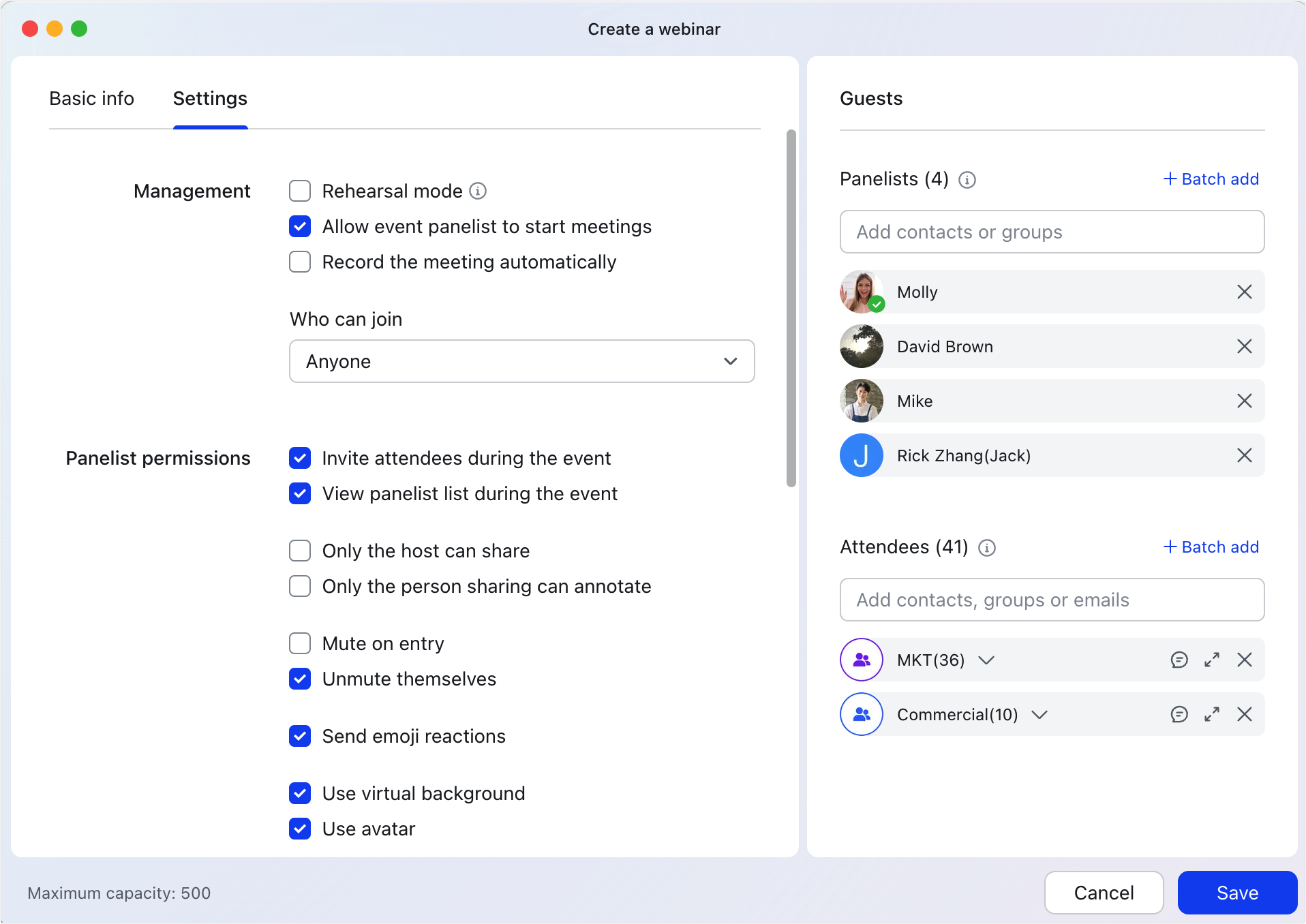Enable Mute on entry
This screenshot has height=924, width=1306.
(300, 643)
